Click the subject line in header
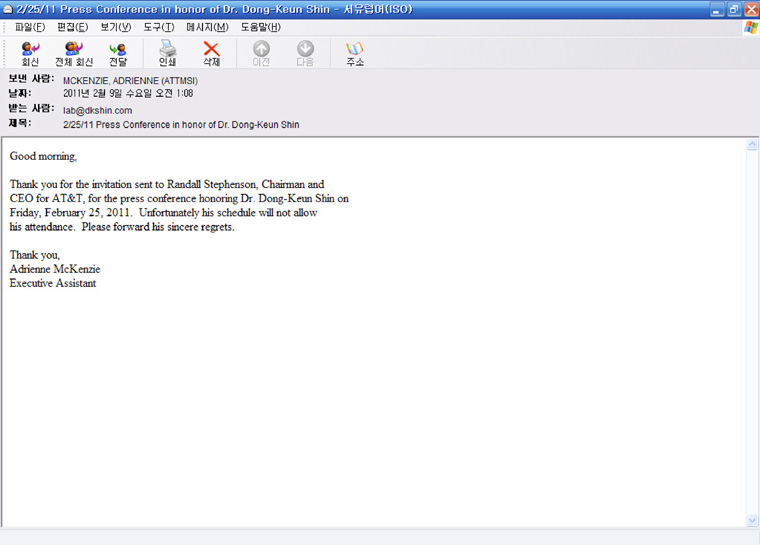The width and height of the screenshot is (760, 545). point(181,125)
